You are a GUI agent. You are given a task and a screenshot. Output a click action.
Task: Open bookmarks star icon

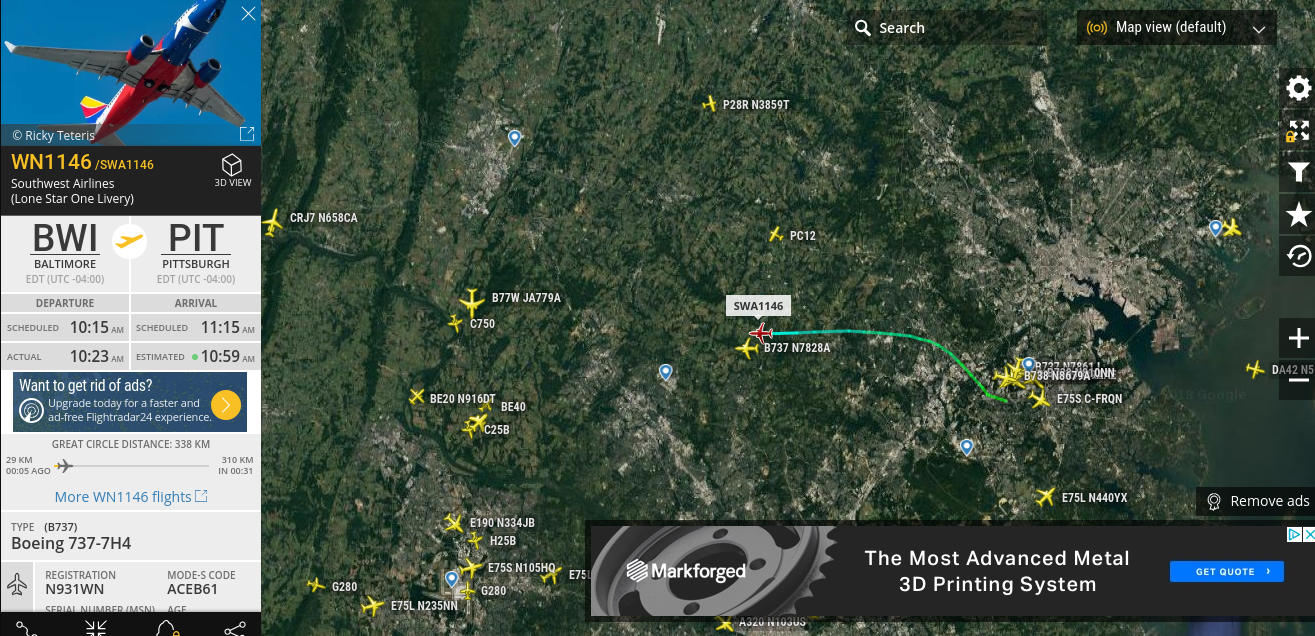point(1298,214)
